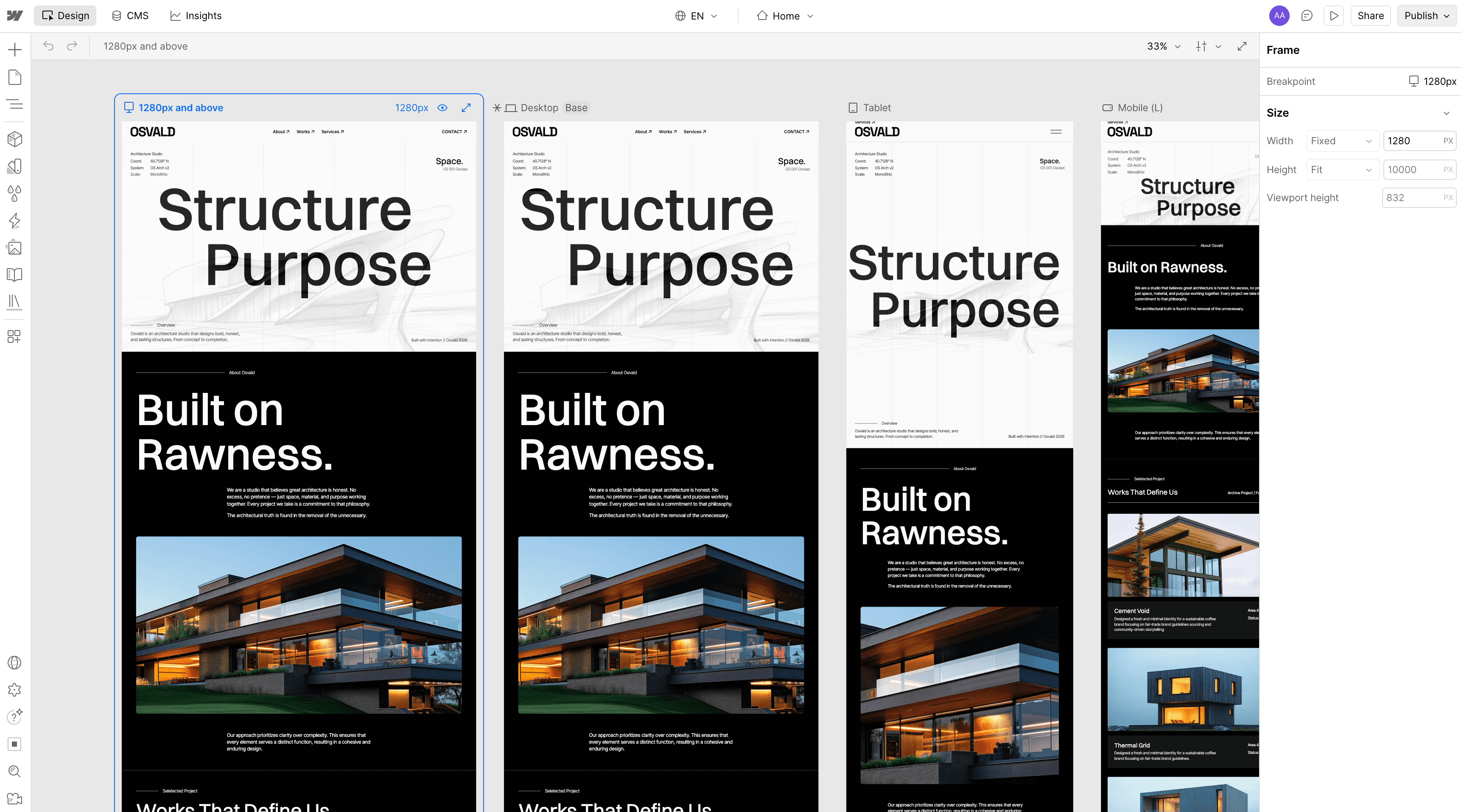Collapse the Size section
Viewport: 1461px width, 812px height.
click(1446, 113)
